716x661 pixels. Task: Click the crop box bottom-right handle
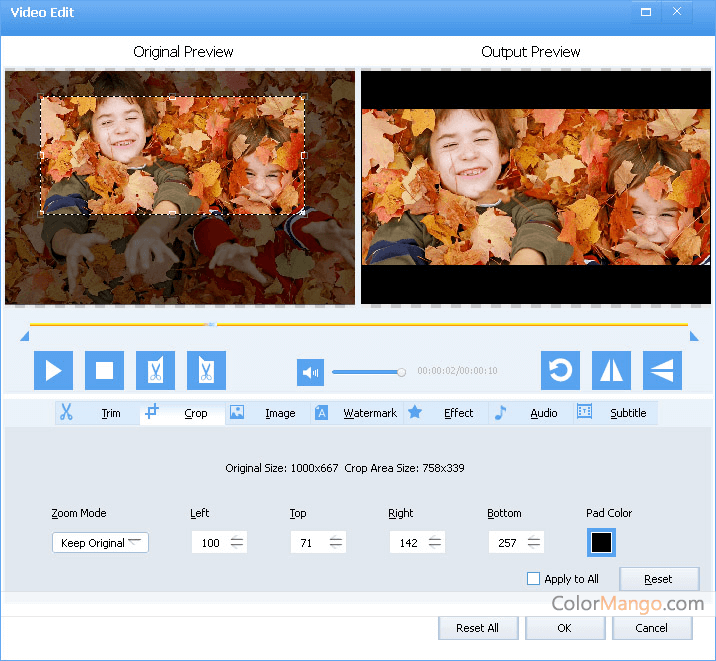coord(304,213)
